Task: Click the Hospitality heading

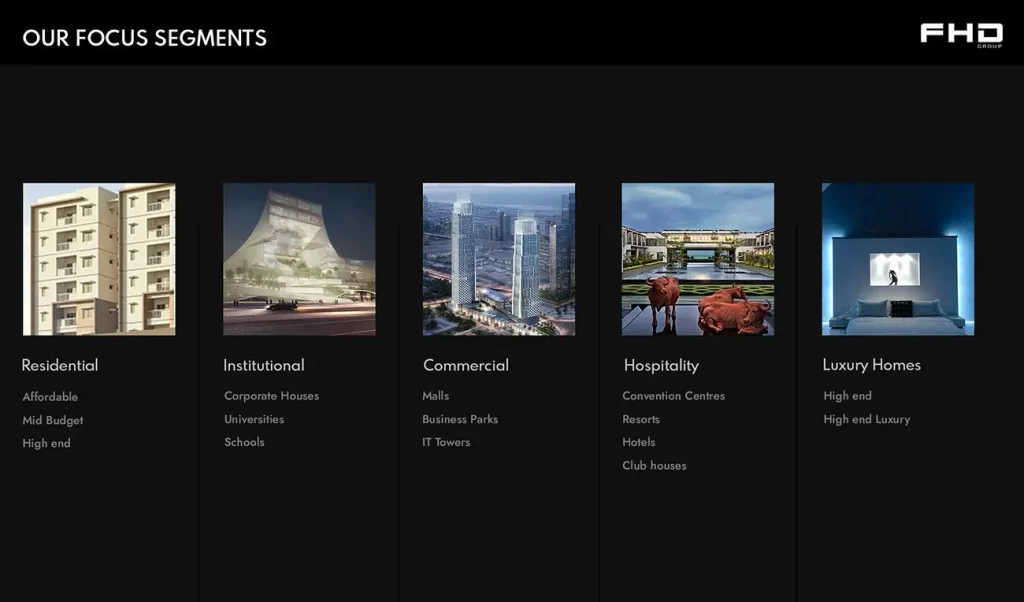Action: point(661,365)
